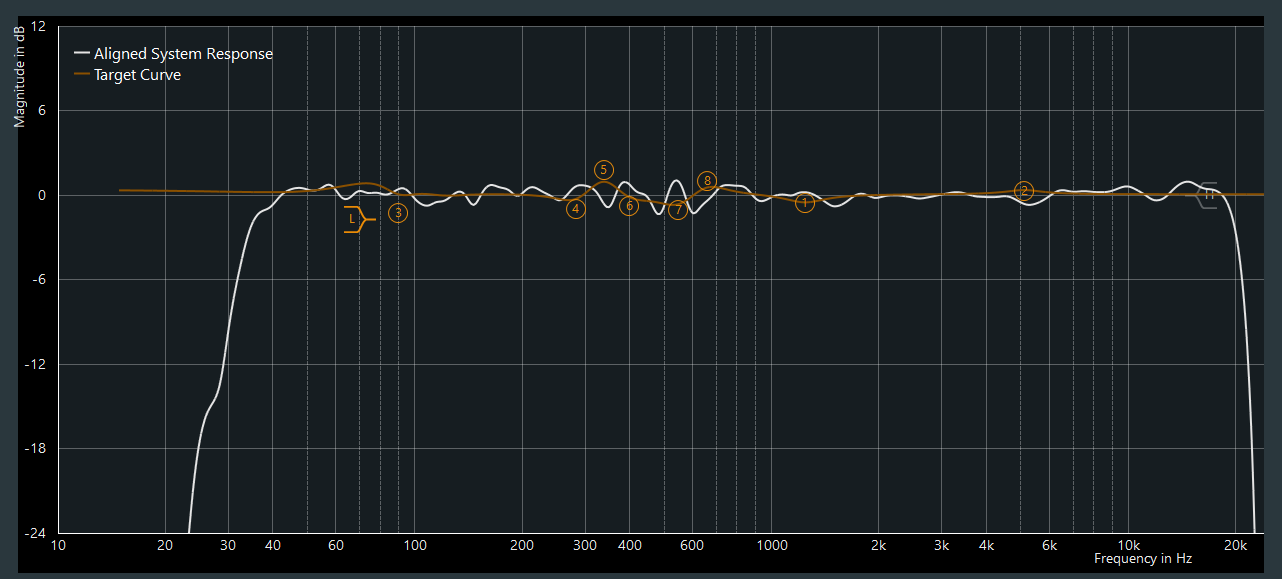Viewport: 1282px width, 579px height.
Task: Click the 12 magnitude axis label
Action: click(x=39, y=26)
